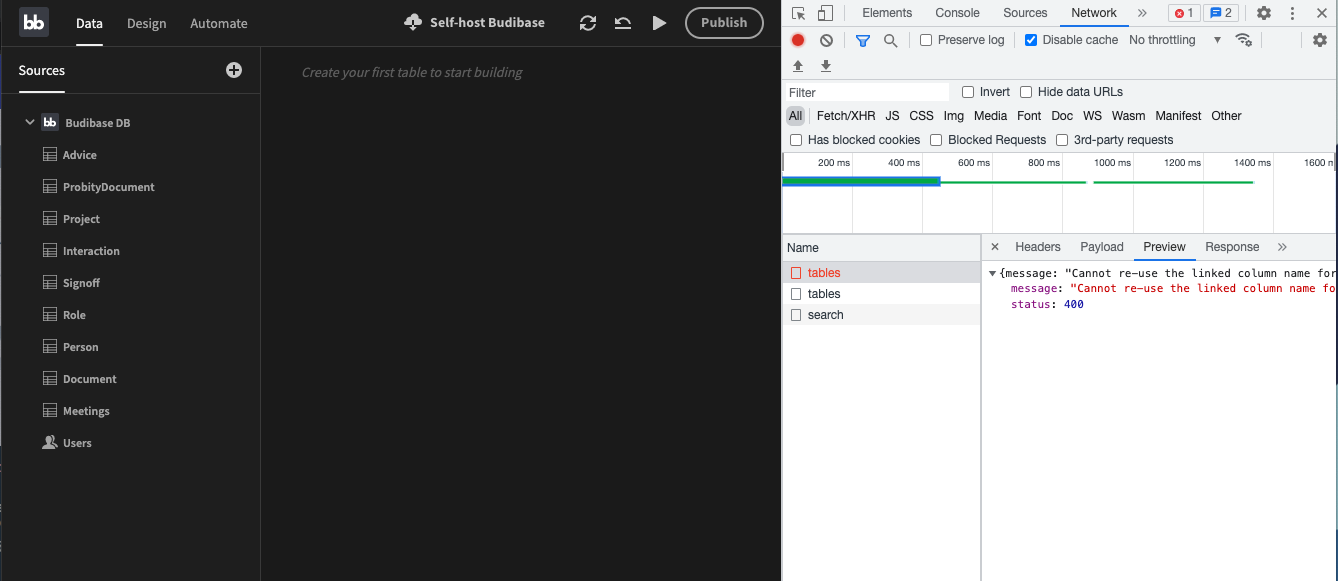This screenshot has height=581, width=1338.
Task: Stop recording network log
Action: (x=798, y=40)
